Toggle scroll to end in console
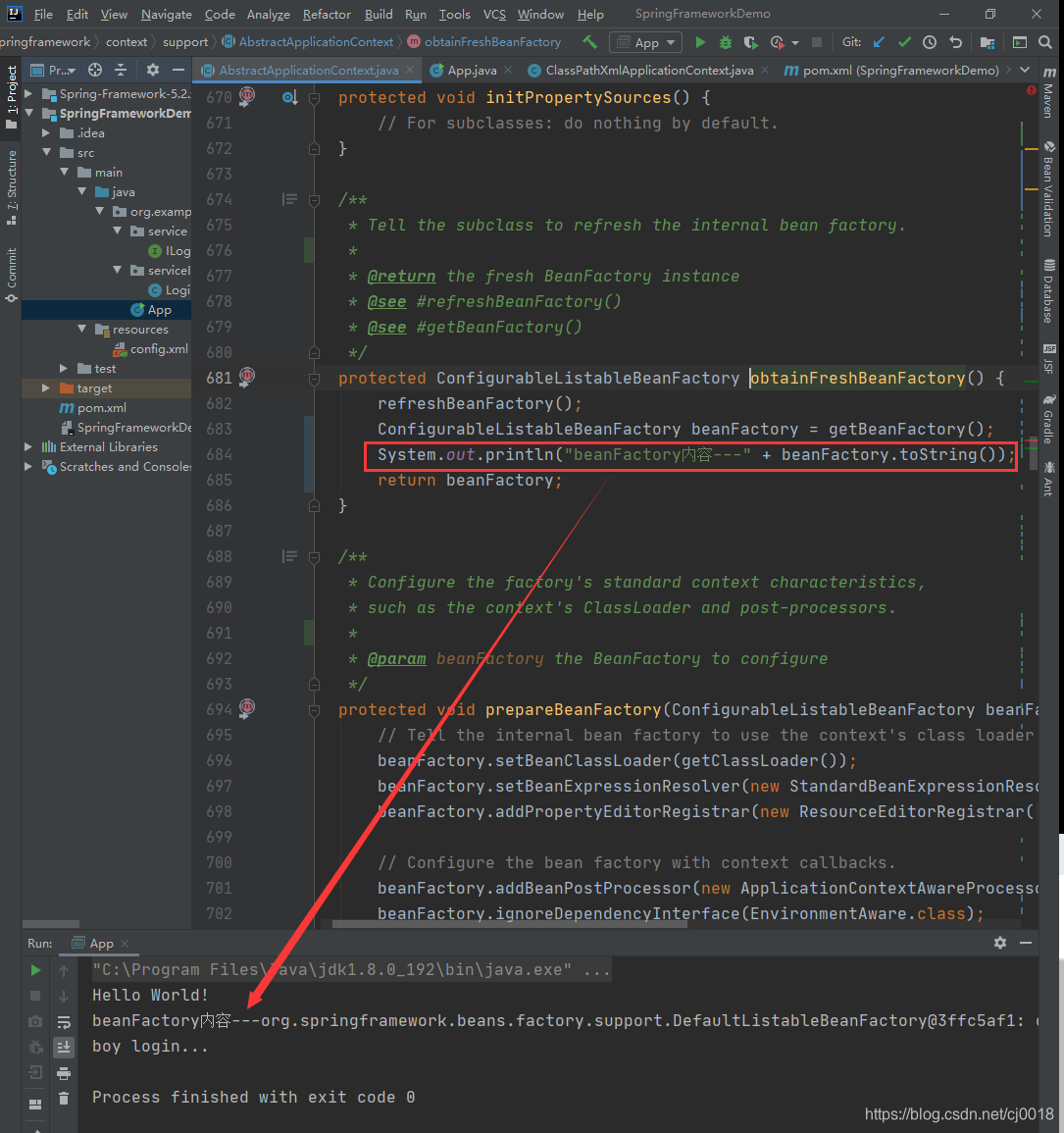Screen dimensions: 1064x1133 [x=64, y=1047]
